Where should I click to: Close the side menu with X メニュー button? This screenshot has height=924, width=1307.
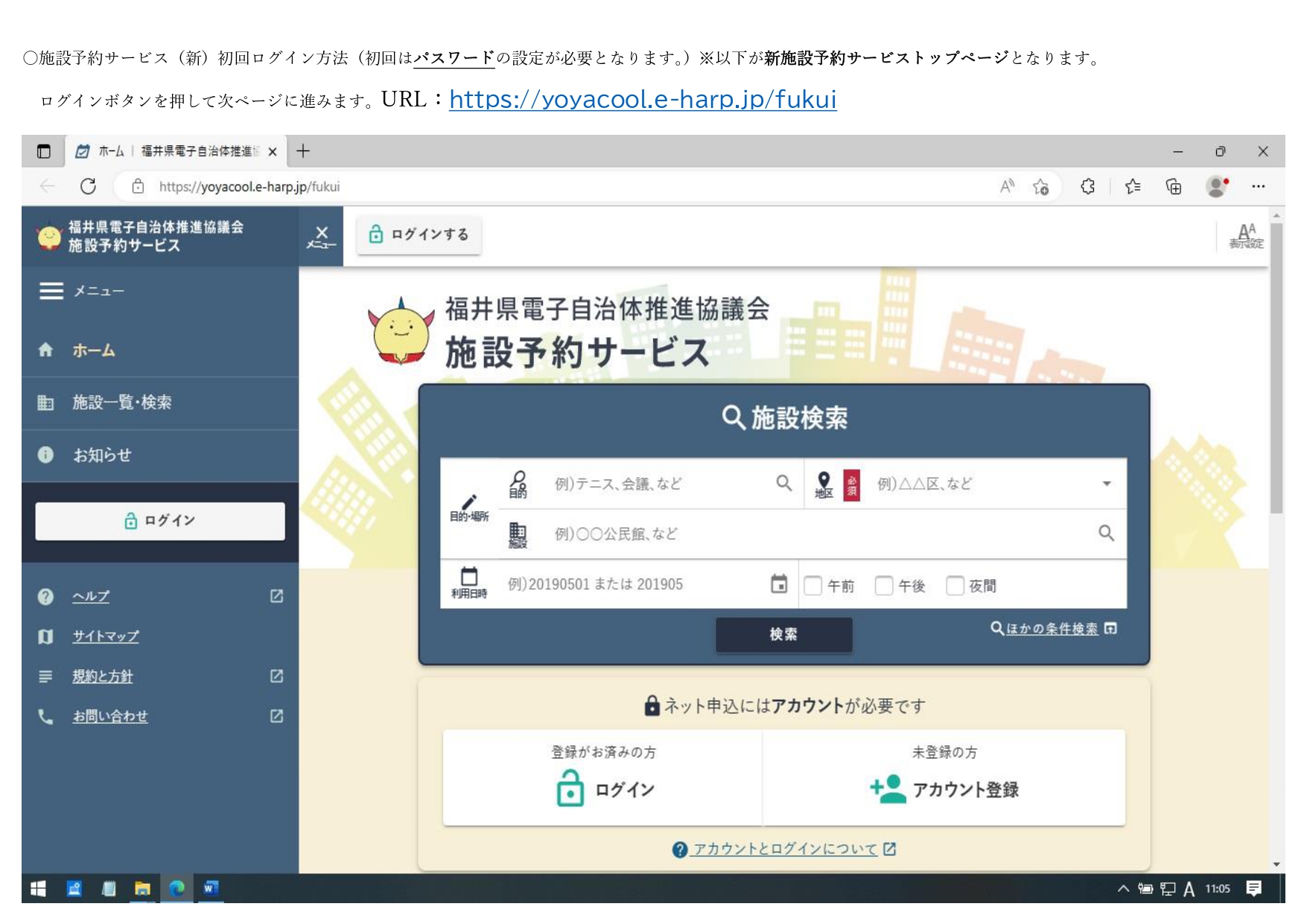321,237
